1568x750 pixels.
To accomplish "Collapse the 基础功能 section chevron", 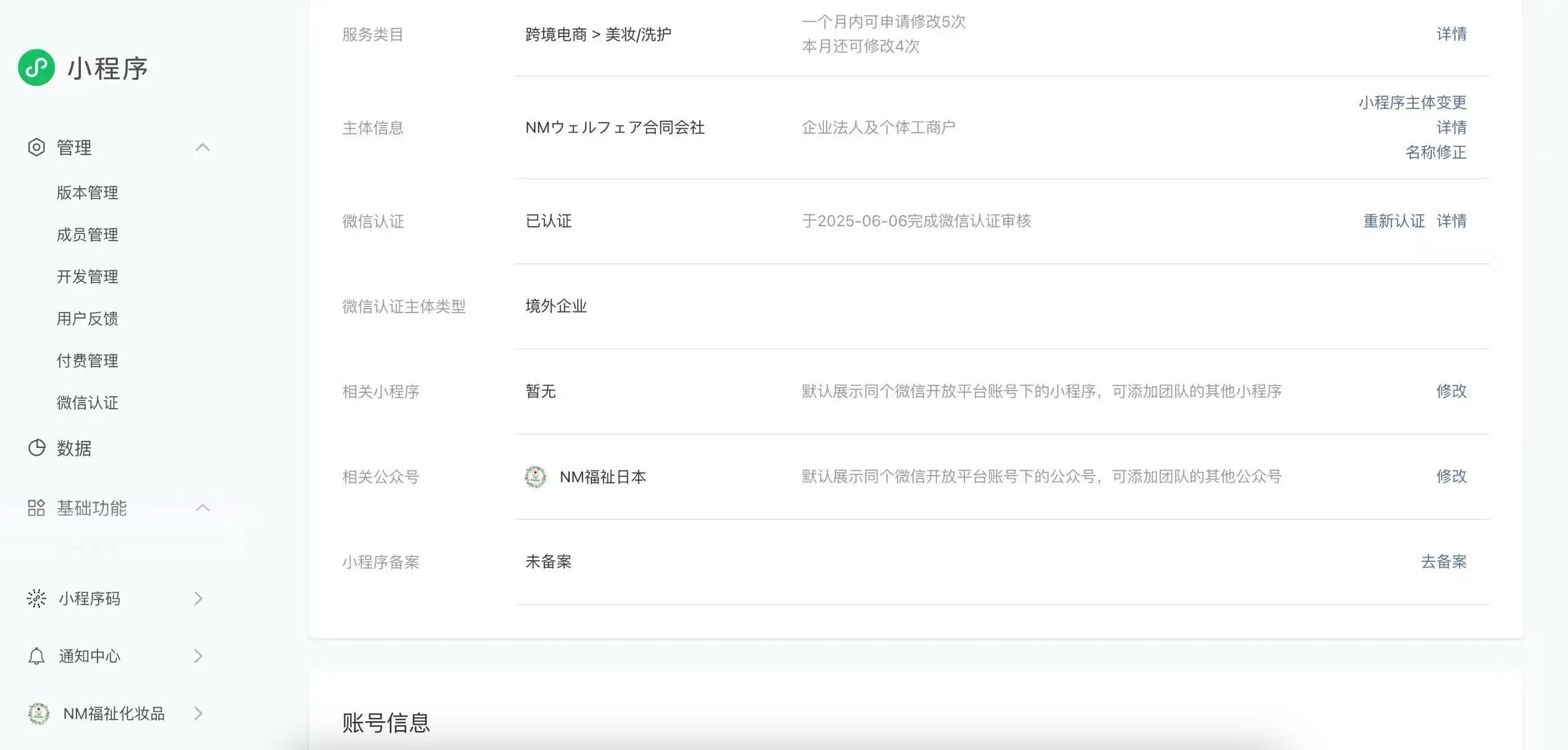I will pos(203,508).
